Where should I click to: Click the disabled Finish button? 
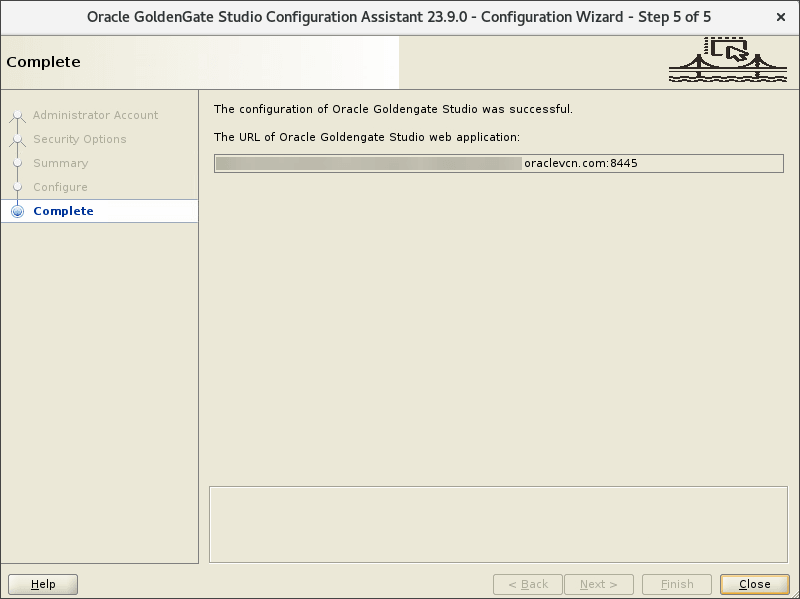coord(676,584)
